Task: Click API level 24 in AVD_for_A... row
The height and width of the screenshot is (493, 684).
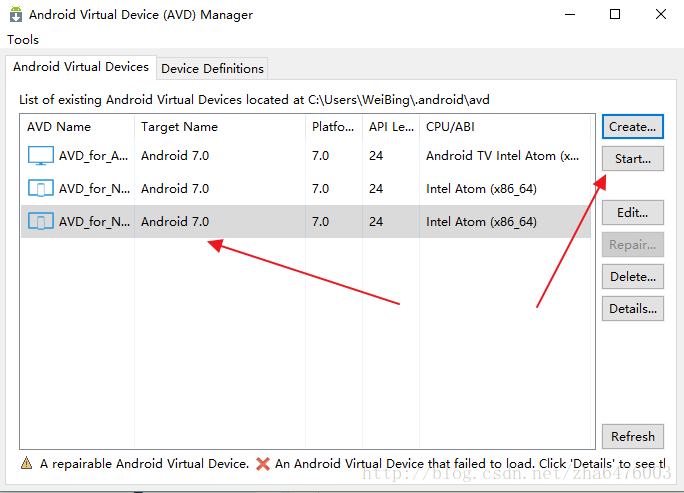Action: coord(376,156)
